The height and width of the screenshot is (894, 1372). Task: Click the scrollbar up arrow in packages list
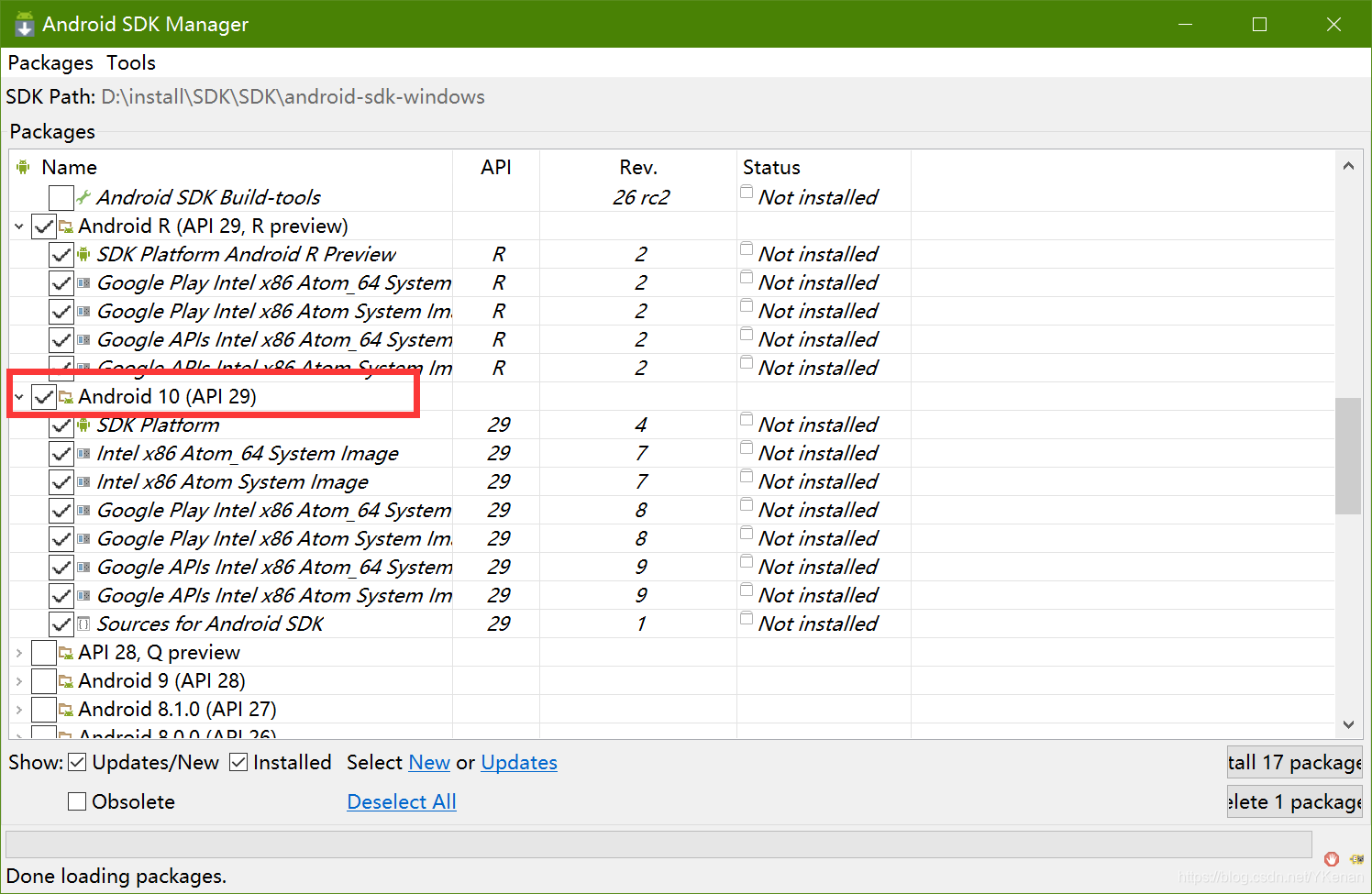point(1348,166)
